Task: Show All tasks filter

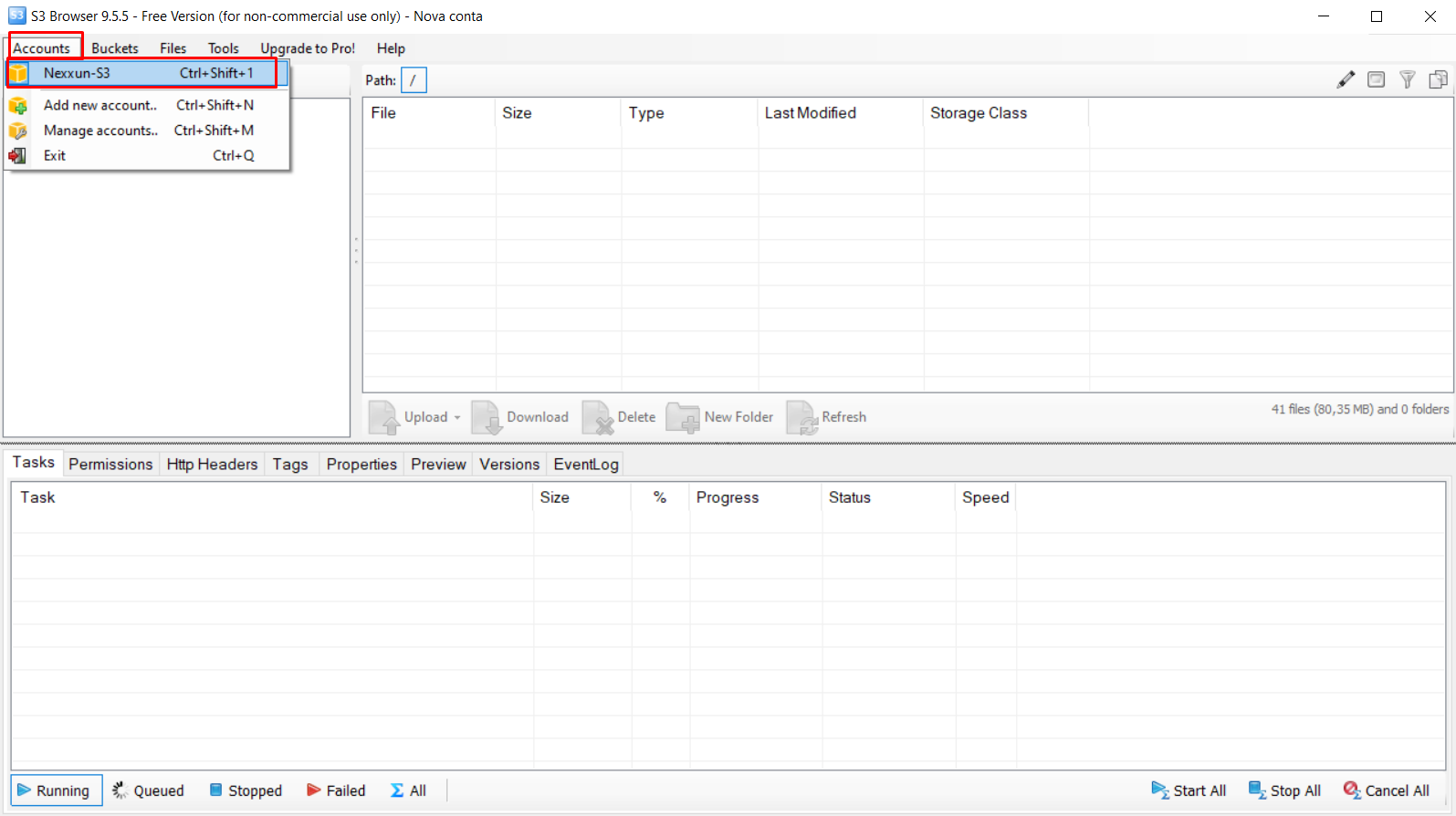Action: [x=408, y=790]
